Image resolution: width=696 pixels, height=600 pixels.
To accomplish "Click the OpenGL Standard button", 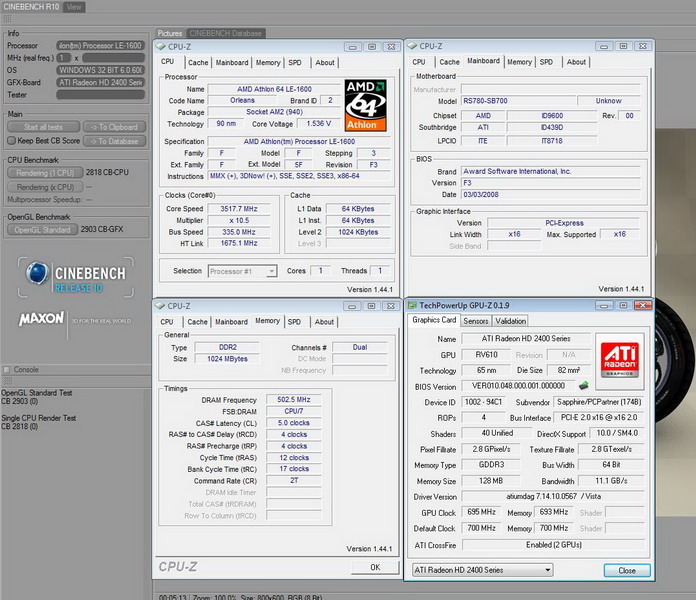I will tap(43, 229).
